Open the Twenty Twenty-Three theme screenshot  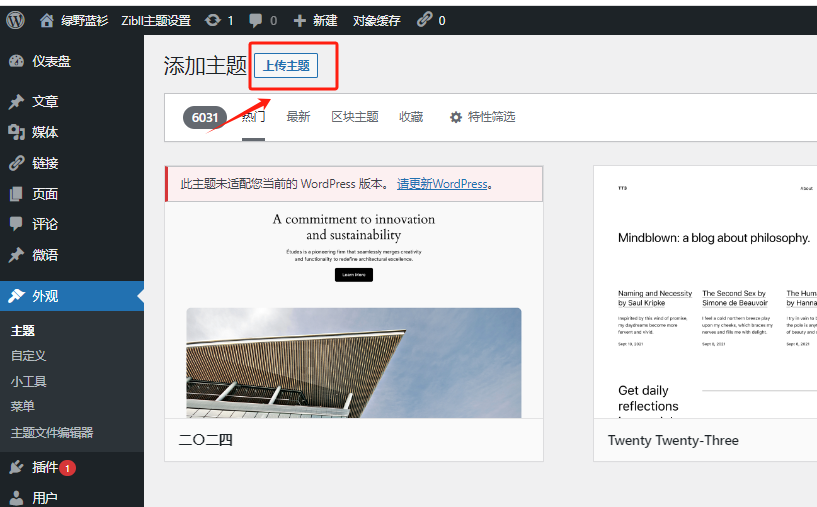705,292
